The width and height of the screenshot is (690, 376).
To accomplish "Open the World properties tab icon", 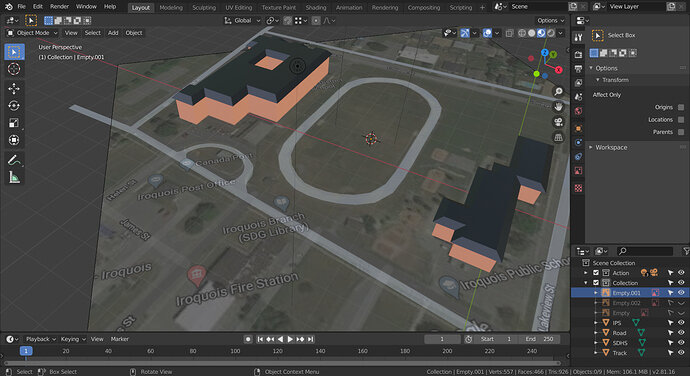I will 578,111.
